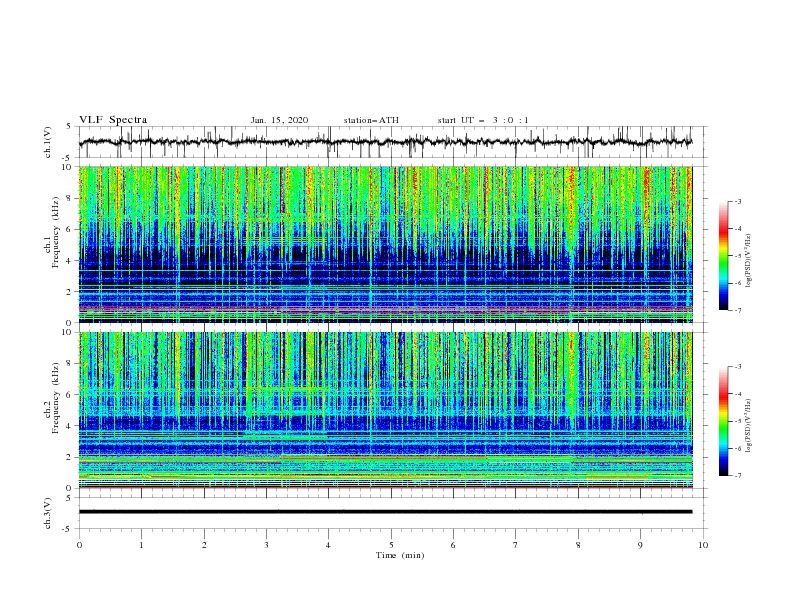Click the "6" tick on the time axis

[x=453, y=545]
